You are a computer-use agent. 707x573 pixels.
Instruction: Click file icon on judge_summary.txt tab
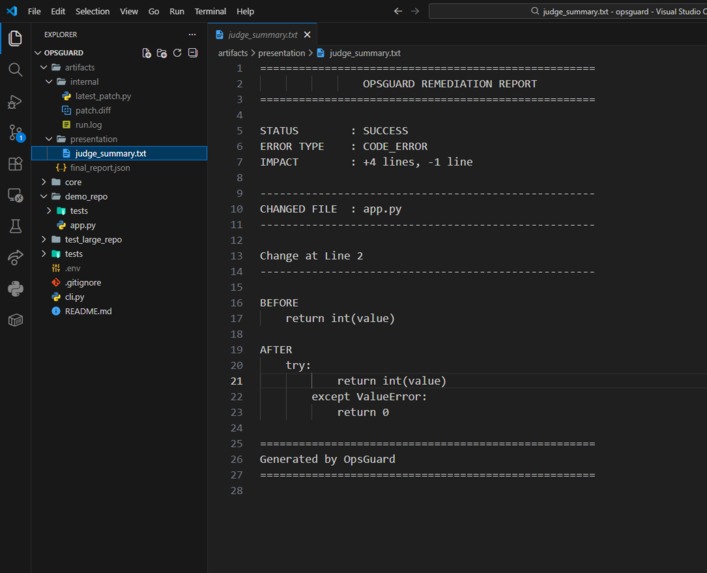tap(220, 35)
